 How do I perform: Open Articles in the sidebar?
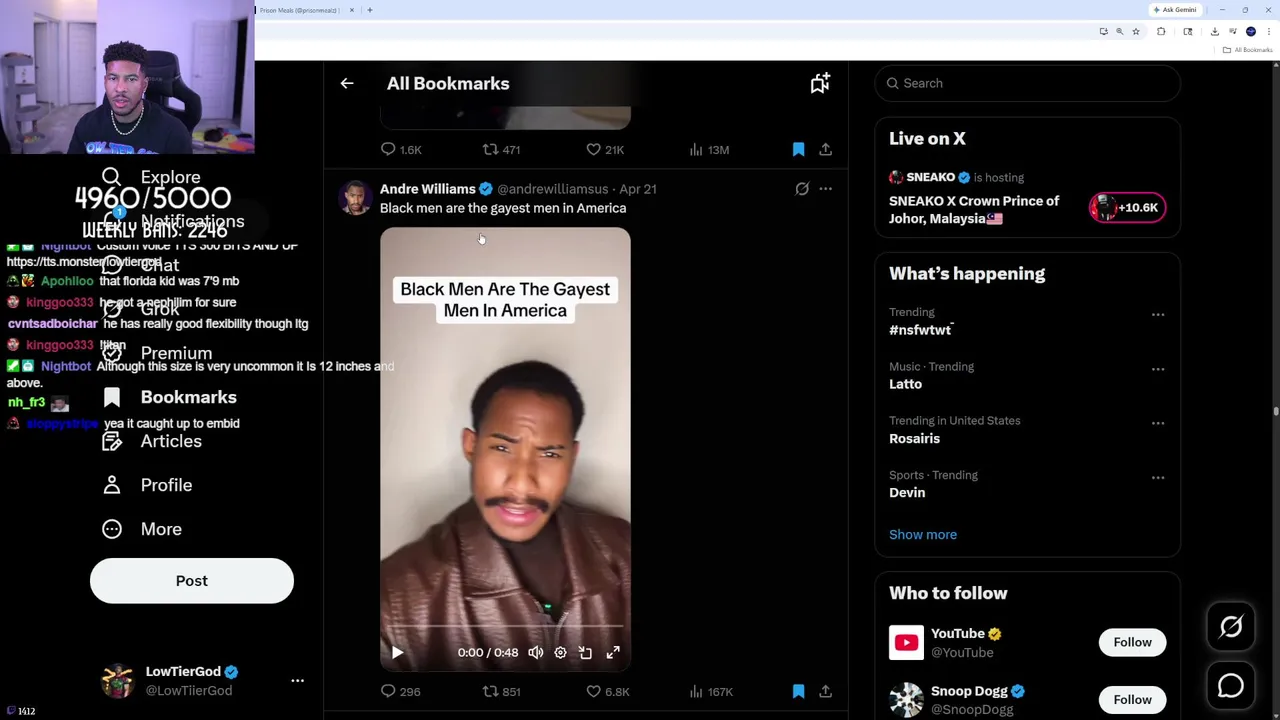151,441
